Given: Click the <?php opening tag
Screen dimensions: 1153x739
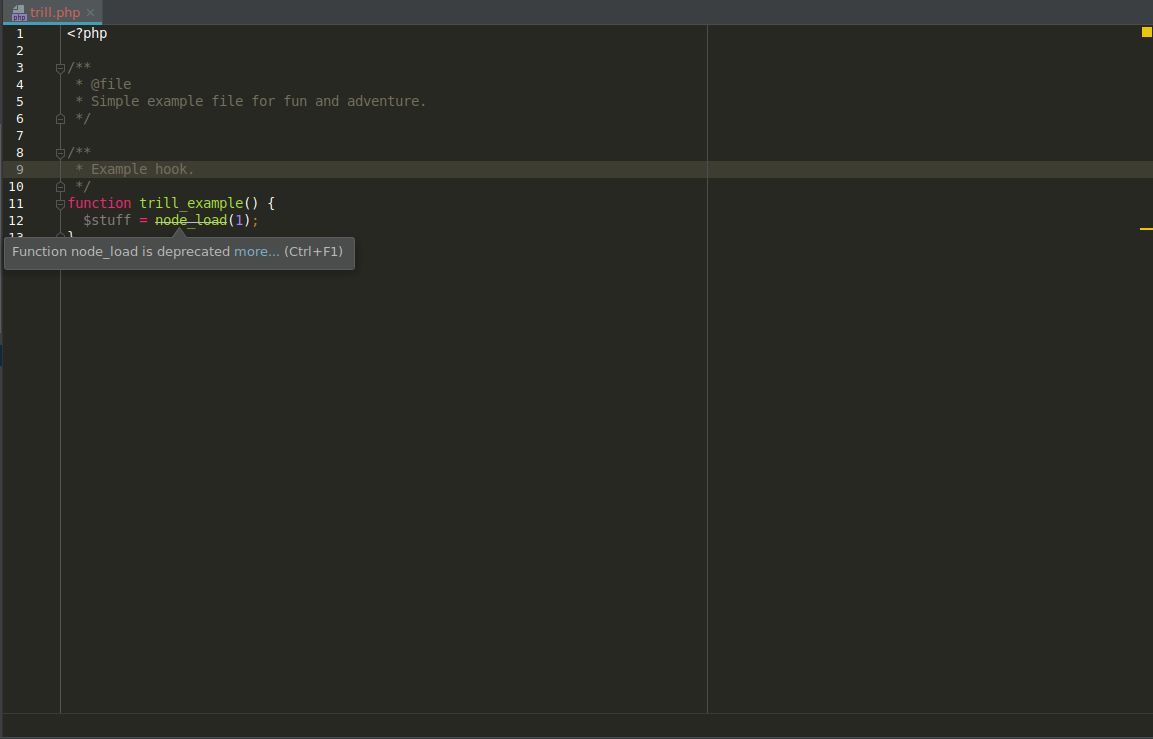Looking at the screenshot, I should 87,34.
